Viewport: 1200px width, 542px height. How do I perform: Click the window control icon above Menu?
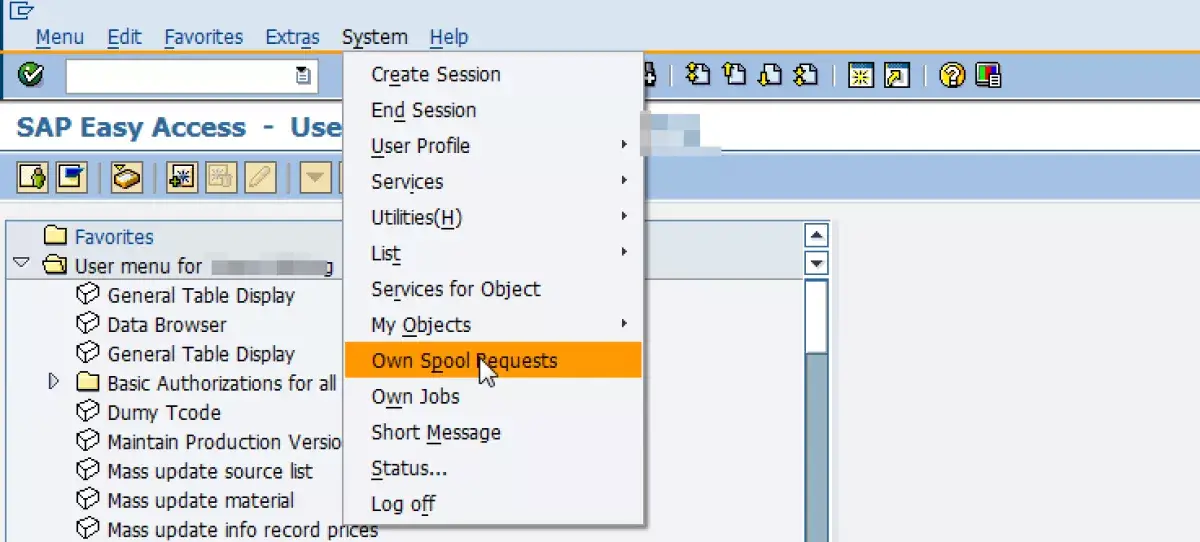tap(22, 10)
